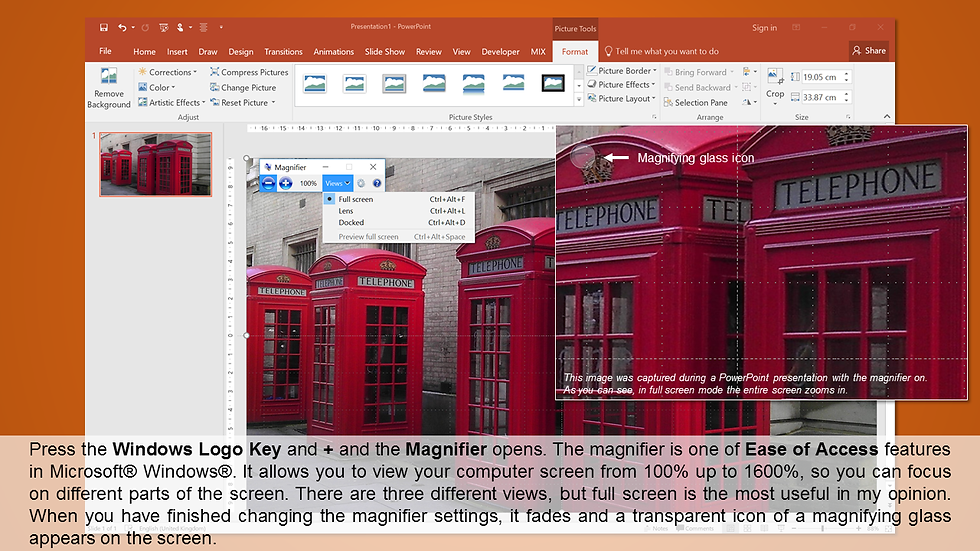980x551 pixels.
Task: Click the Magnifier zoom in plus button
Action: pyautogui.click(x=285, y=183)
